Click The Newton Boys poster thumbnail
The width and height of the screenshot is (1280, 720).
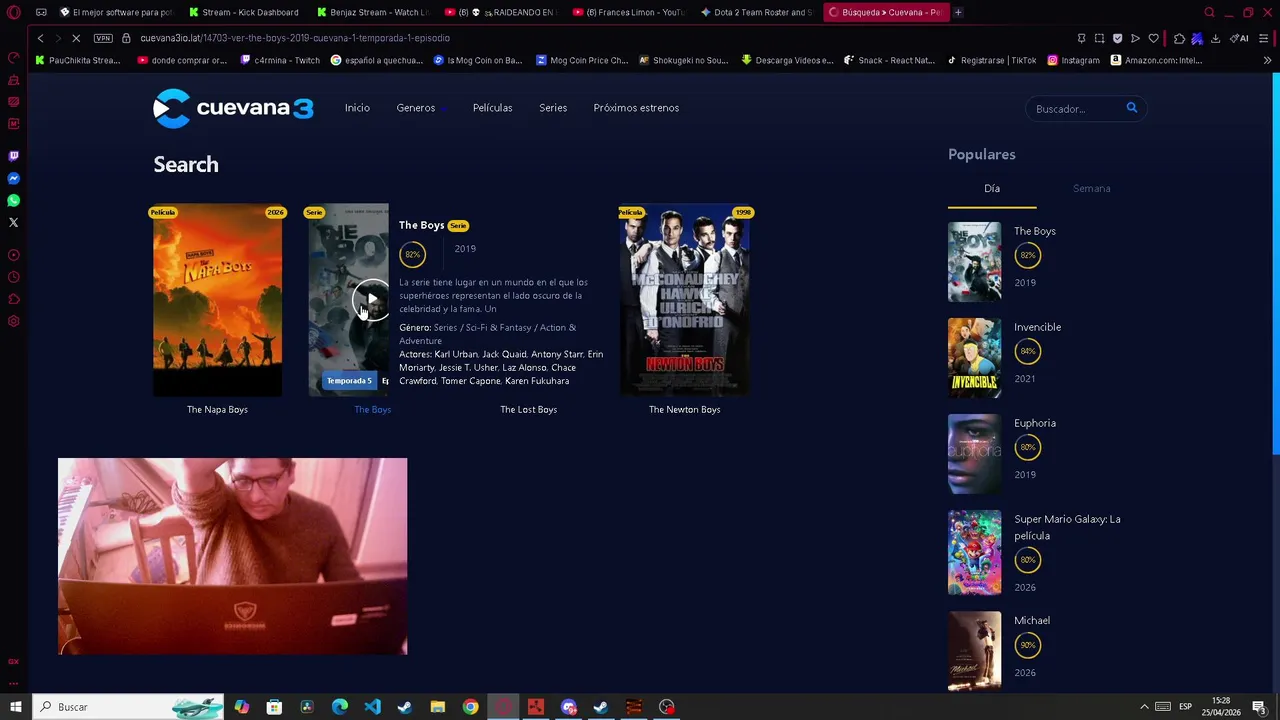[x=684, y=300]
